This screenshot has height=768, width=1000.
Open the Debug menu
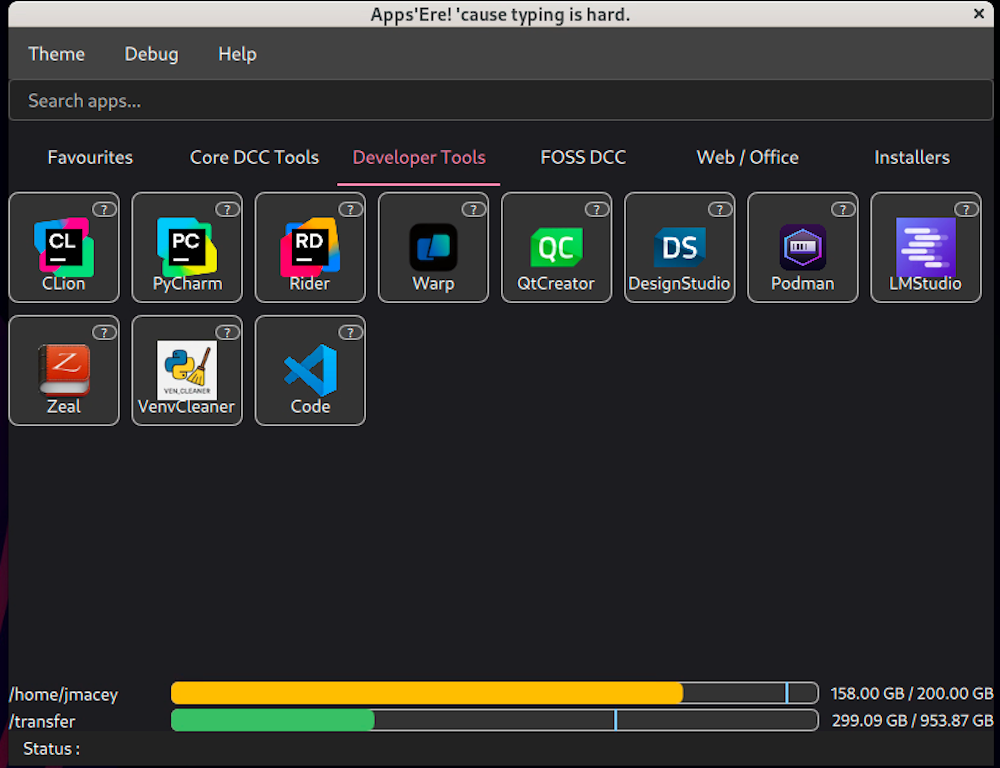[151, 54]
